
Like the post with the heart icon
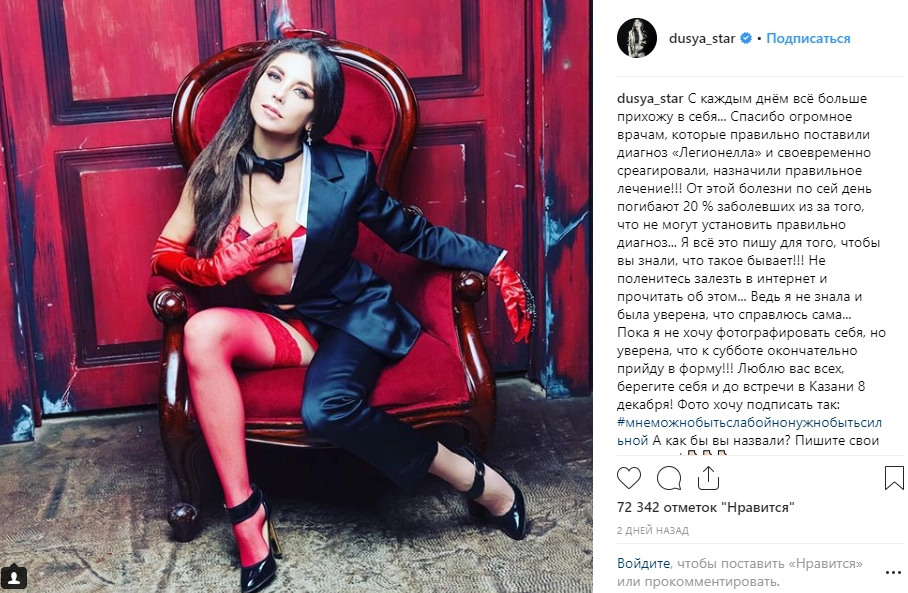(629, 478)
